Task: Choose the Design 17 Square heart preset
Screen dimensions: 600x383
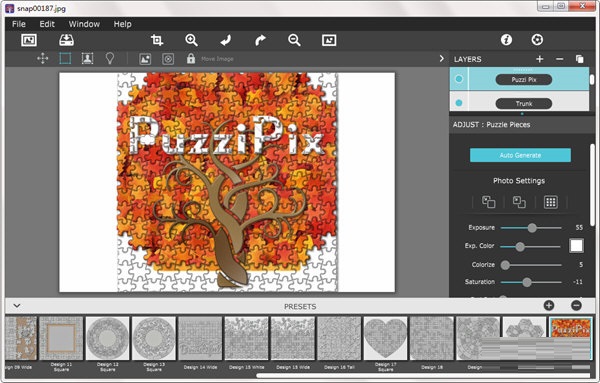Action: (x=385, y=338)
